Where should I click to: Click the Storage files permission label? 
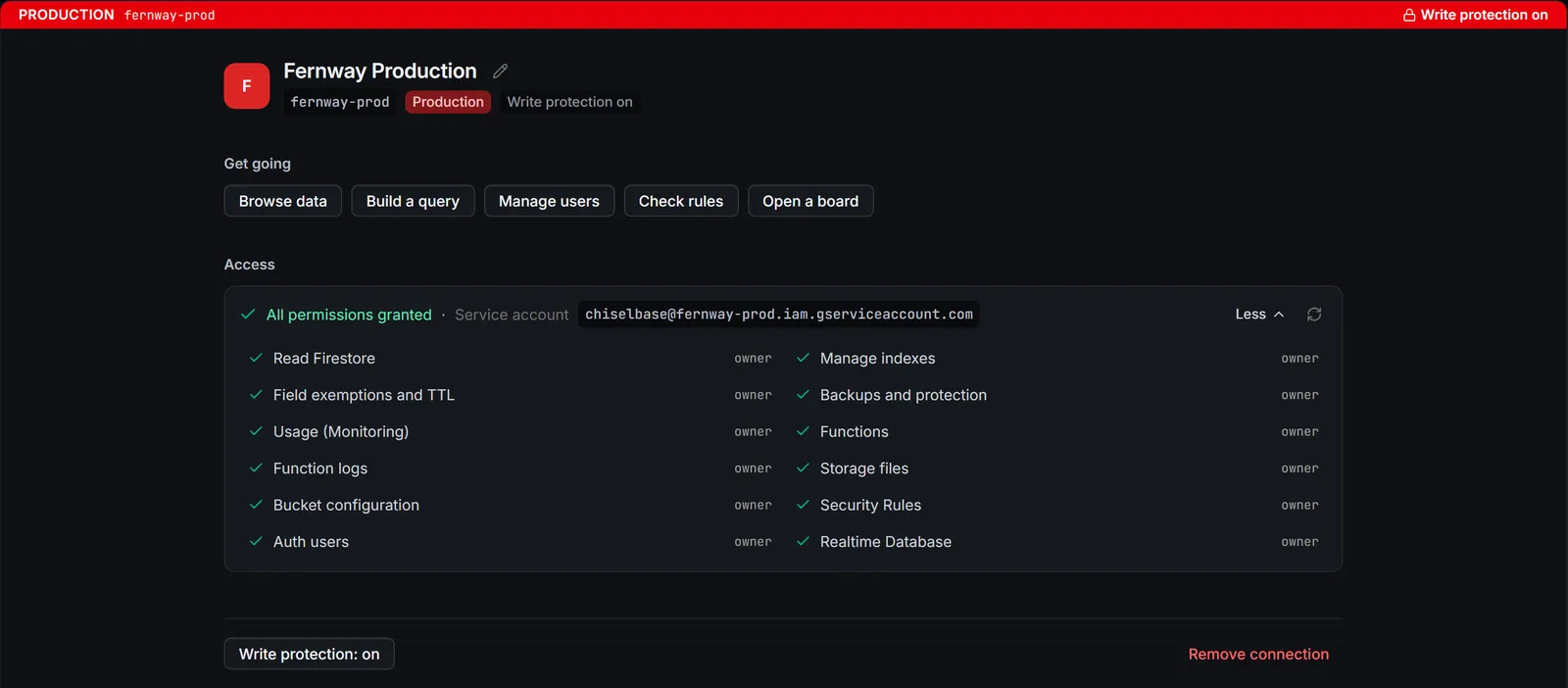coord(864,468)
